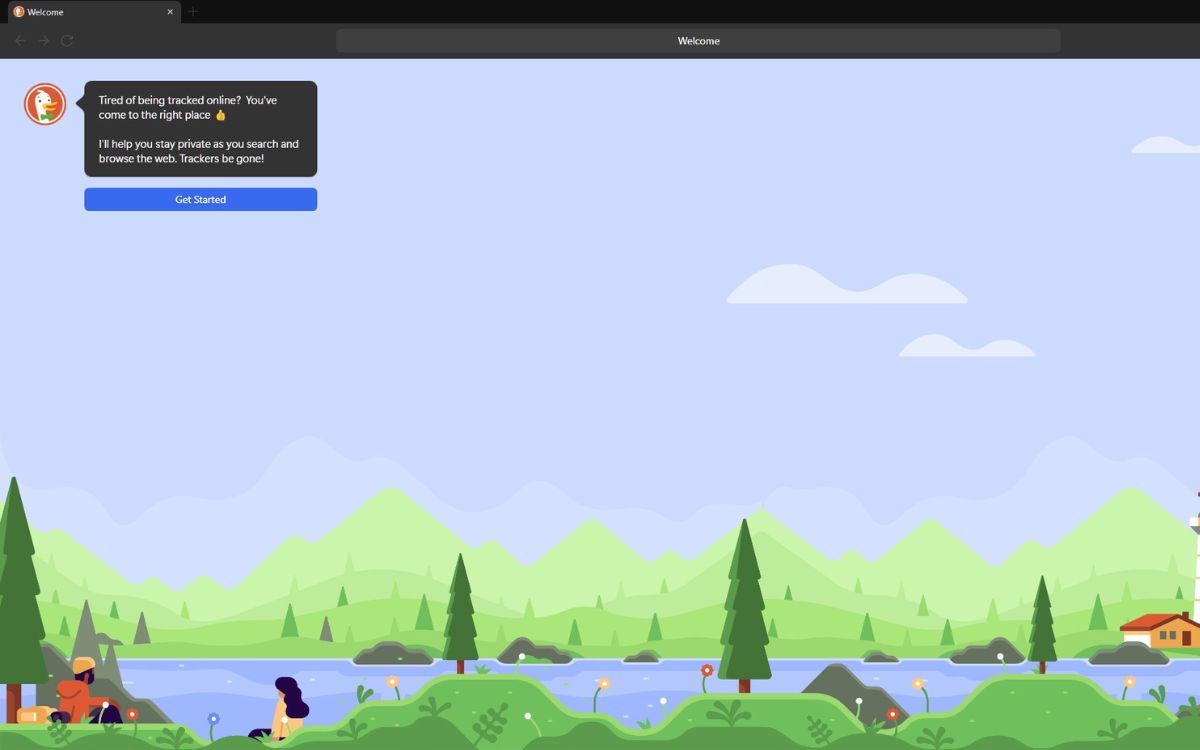1200x750 pixels.
Task: Click the address bar labeled Welcome
Action: pyautogui.click(x=699, y=40)
